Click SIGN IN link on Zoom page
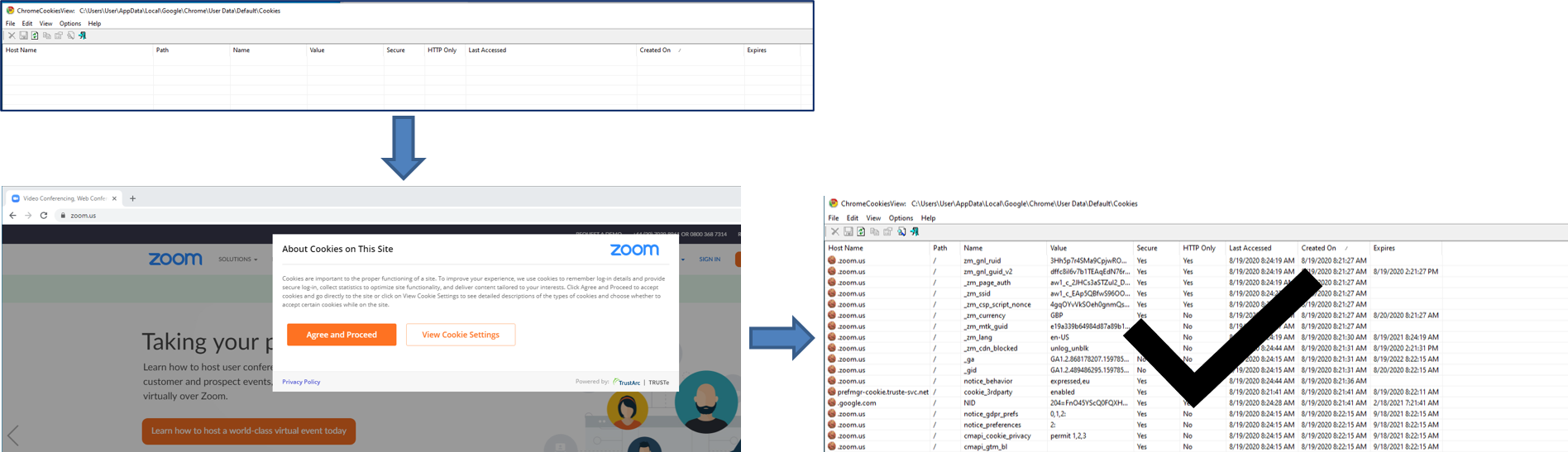This screenshot has height=452, width=1568. 710,259
